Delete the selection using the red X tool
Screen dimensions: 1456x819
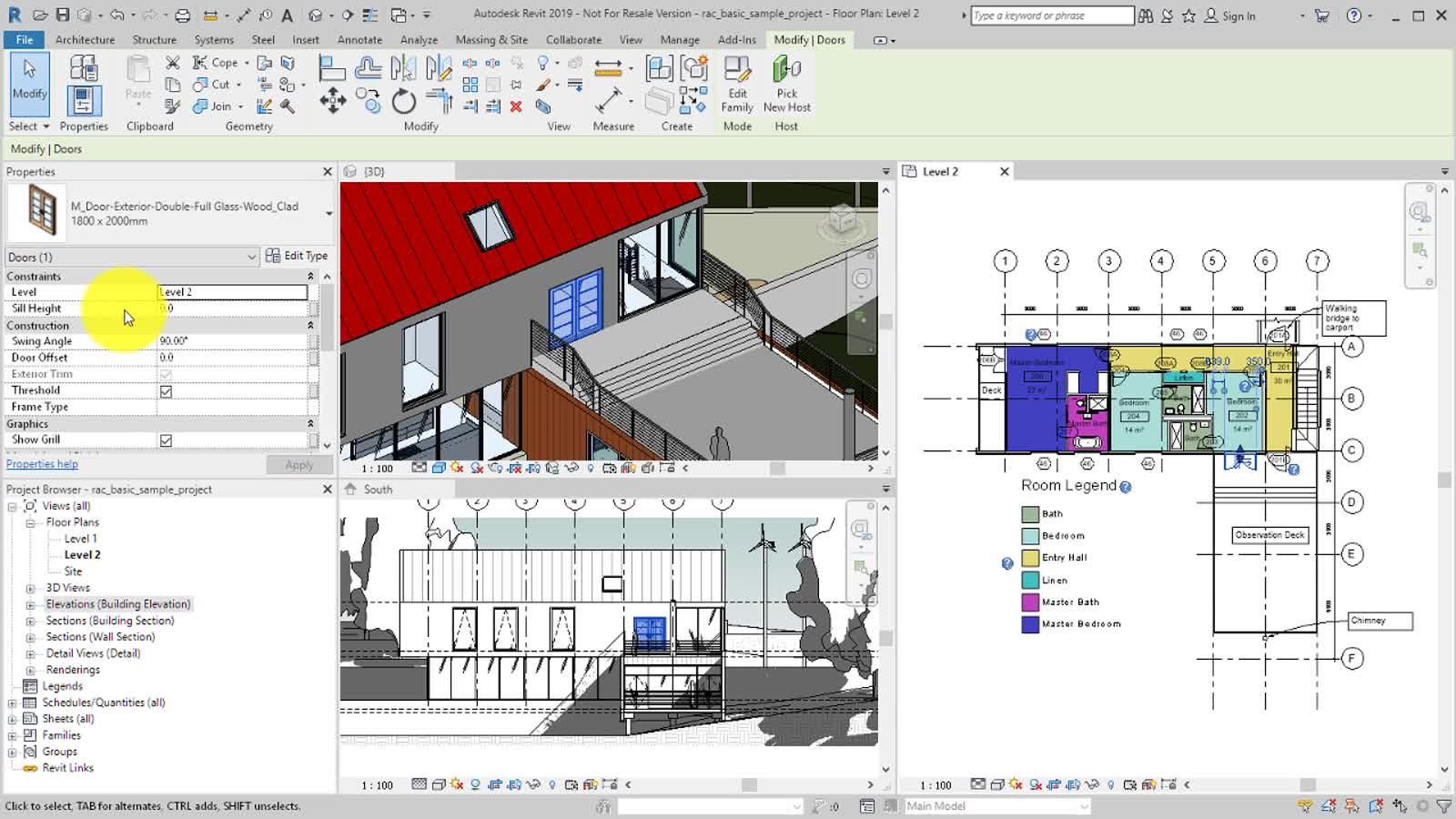[x=516, y=106]
